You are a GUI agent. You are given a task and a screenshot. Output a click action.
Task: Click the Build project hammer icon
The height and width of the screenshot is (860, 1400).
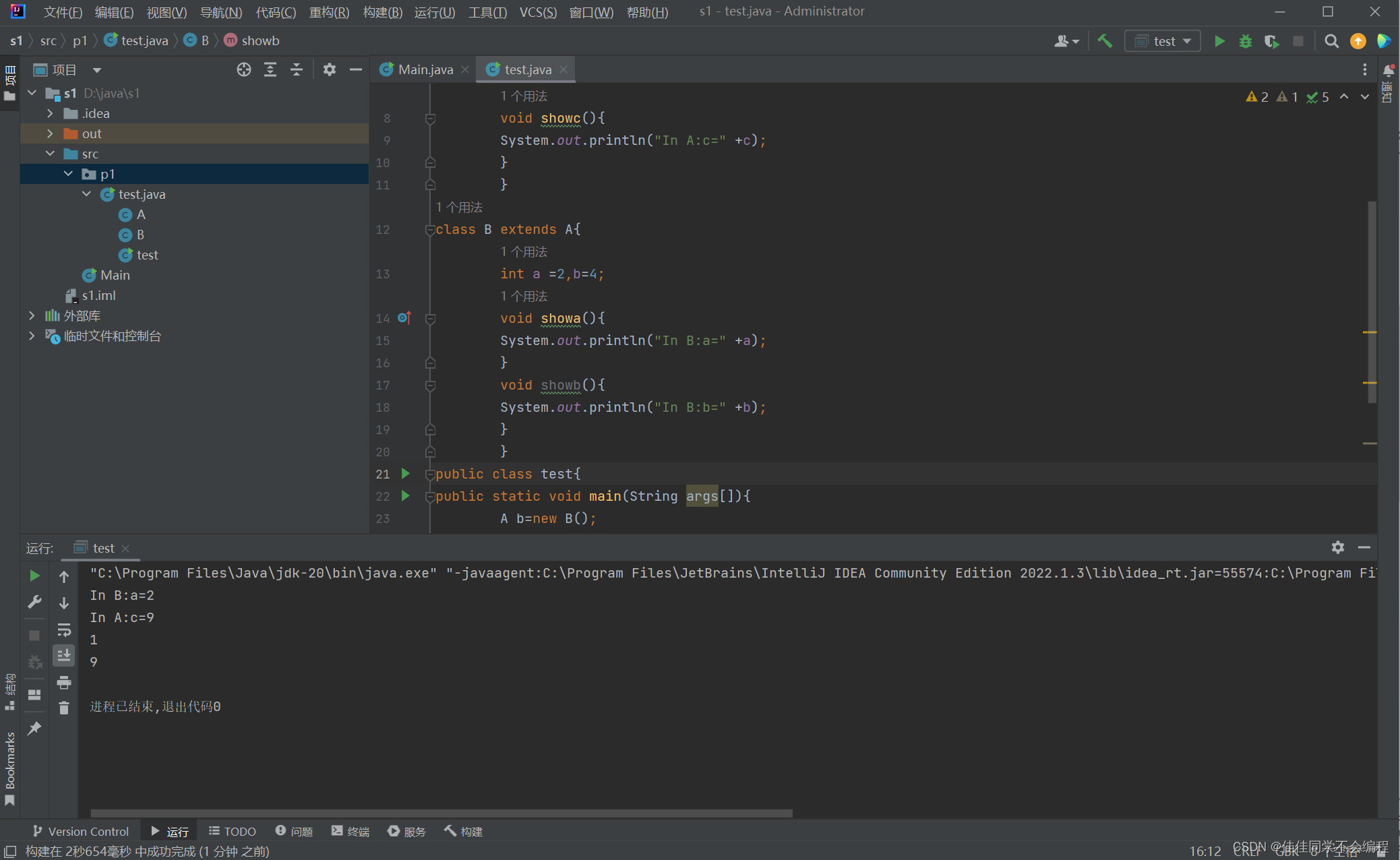click(x=1105, y=41)
